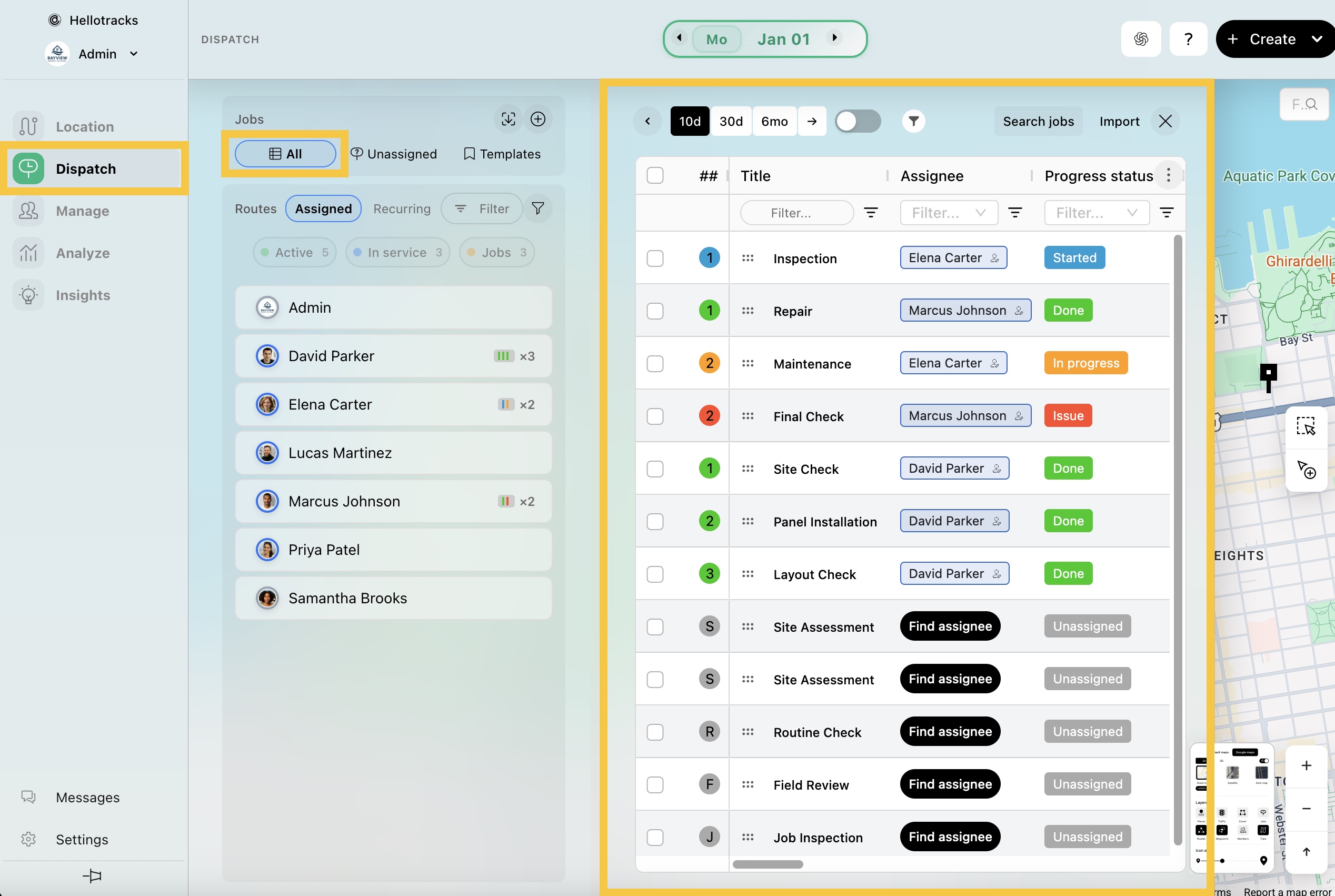The image size is (1335, 896).
Task: Click the add job plus-circle icon
Action: (x=537, y=119)
